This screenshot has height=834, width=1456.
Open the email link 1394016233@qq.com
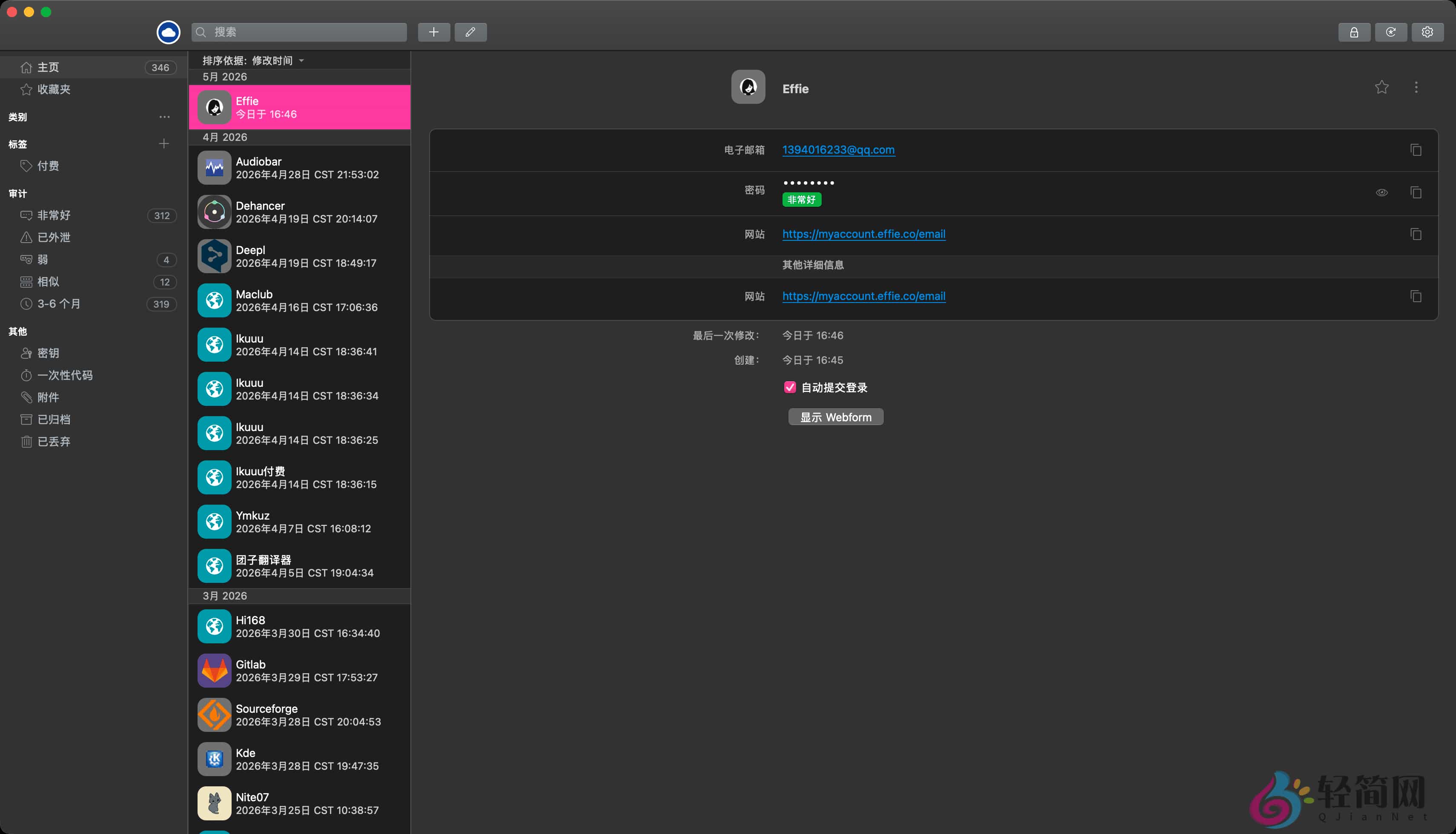[838, 150]
